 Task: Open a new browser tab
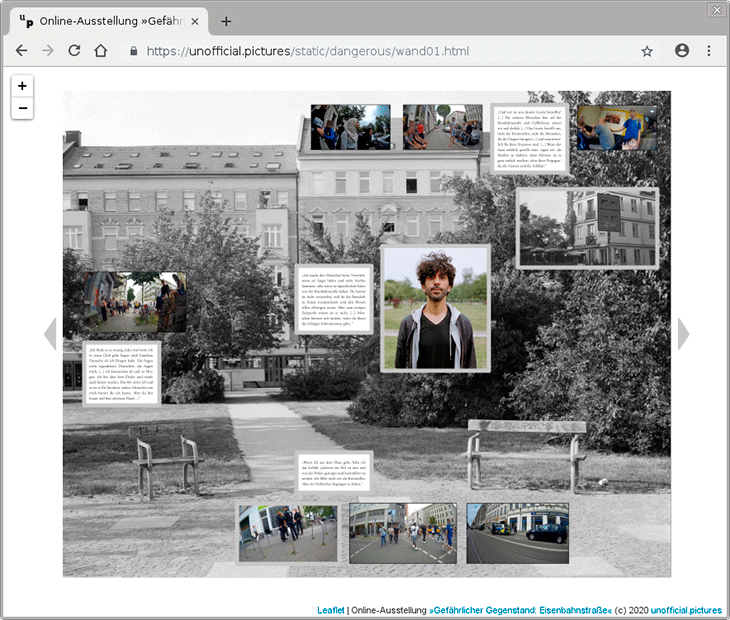point(226,21)
